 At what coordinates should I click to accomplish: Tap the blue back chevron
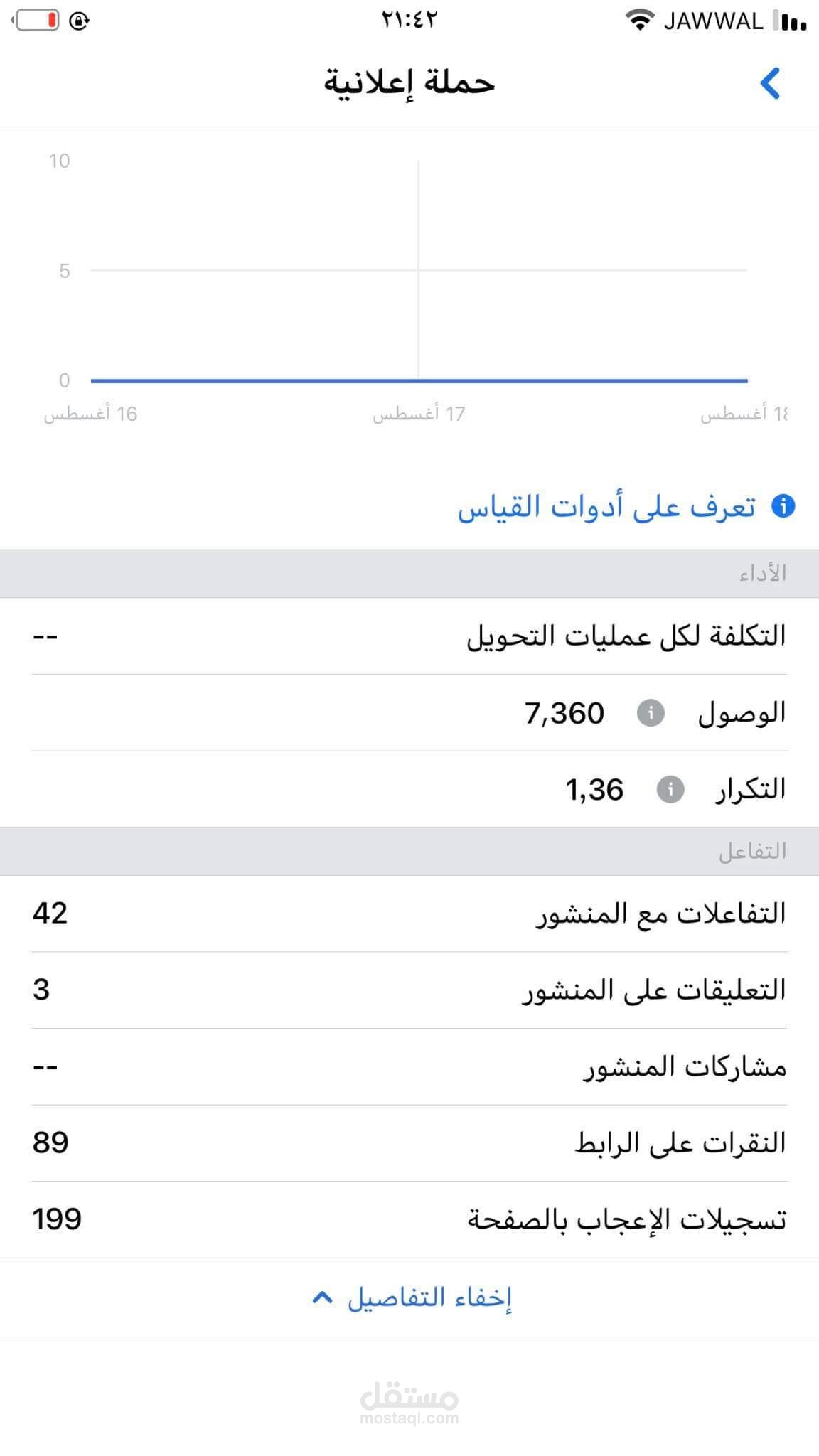tap(771, 83)
